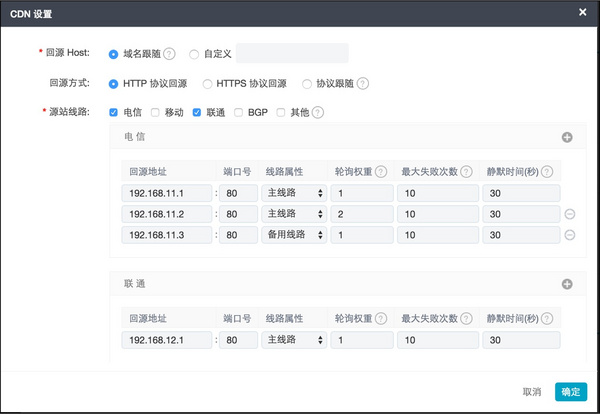The height and width of the screenshot is (414, 600).
Task: Click the plus icon in 联通 section header
Action: pos(567,284)
